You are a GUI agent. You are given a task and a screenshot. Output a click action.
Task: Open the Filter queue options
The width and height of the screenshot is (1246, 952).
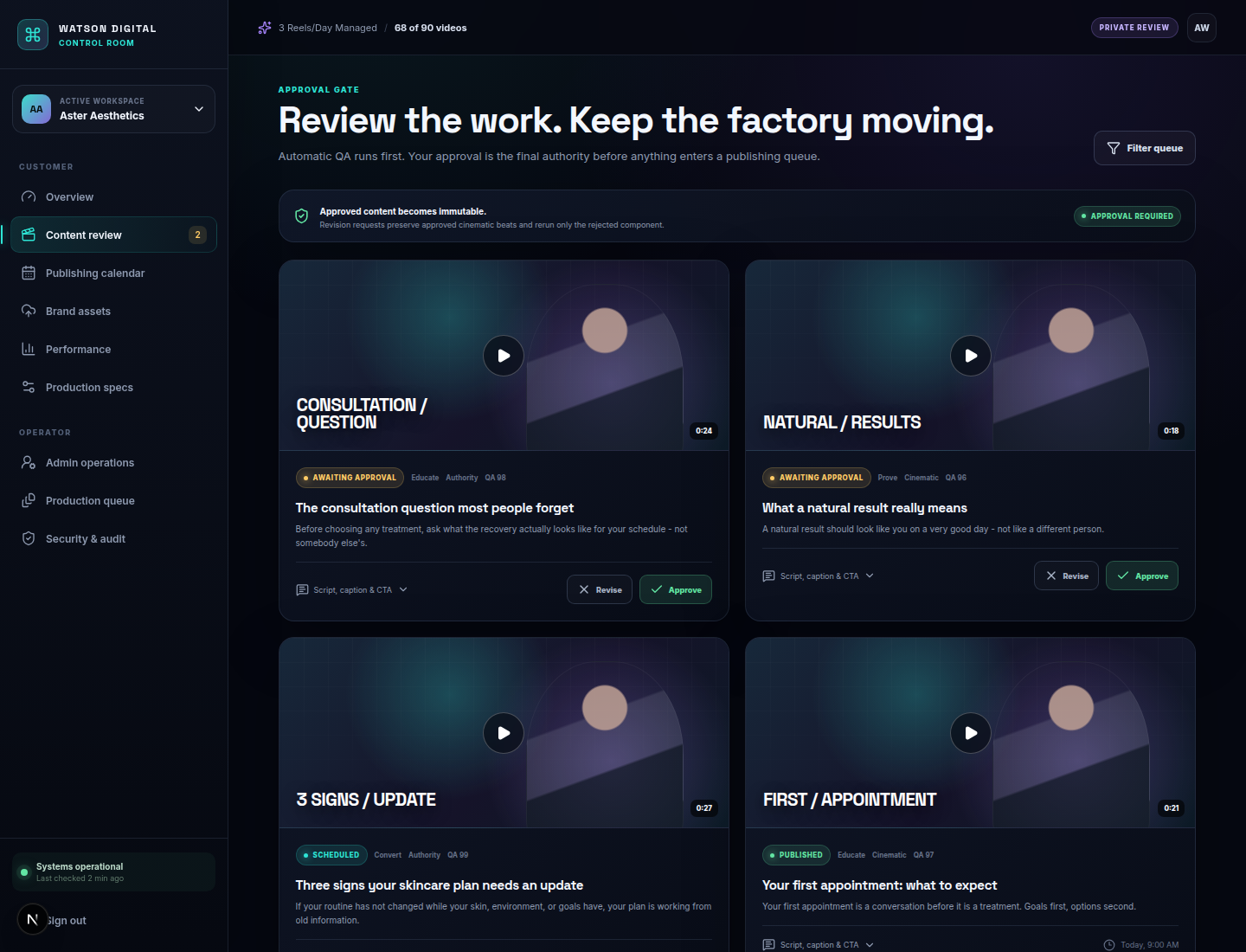(x=1145, y=148)
